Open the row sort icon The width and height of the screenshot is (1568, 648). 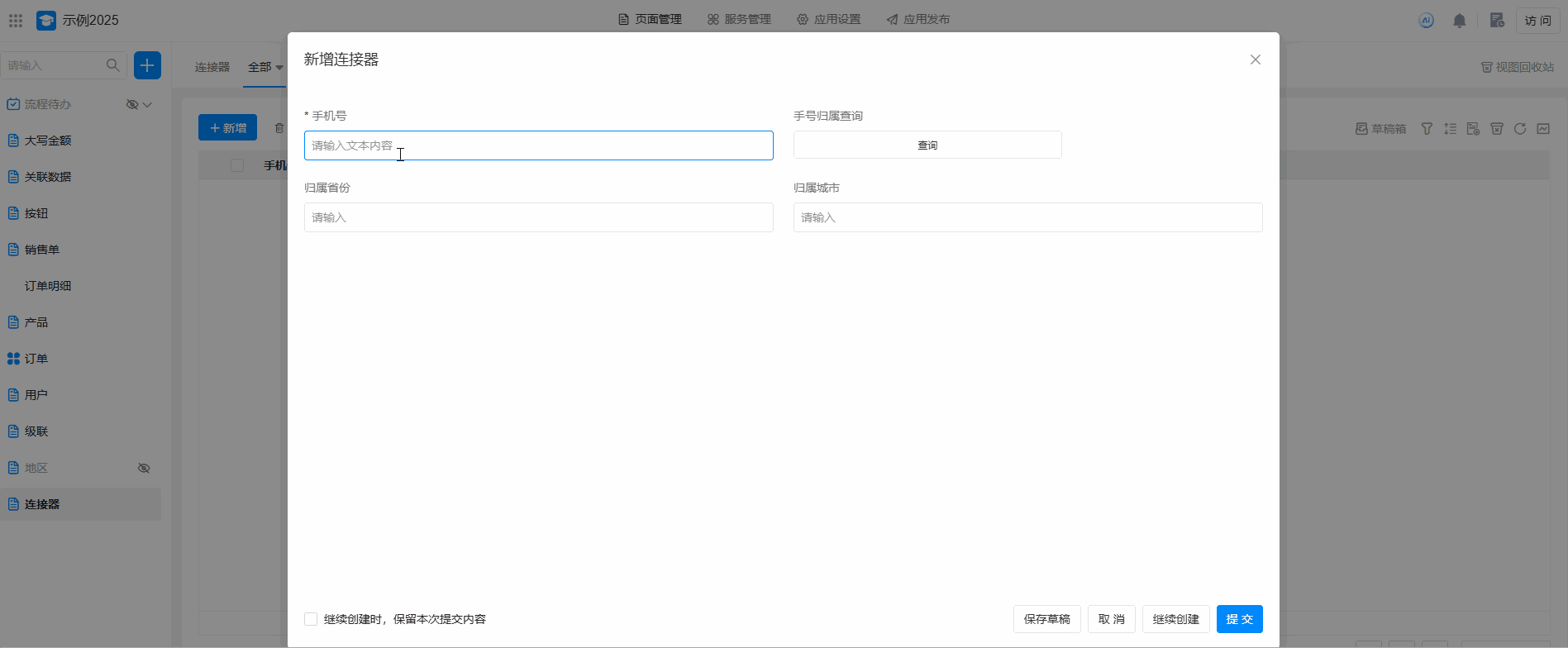[1450, 129]
